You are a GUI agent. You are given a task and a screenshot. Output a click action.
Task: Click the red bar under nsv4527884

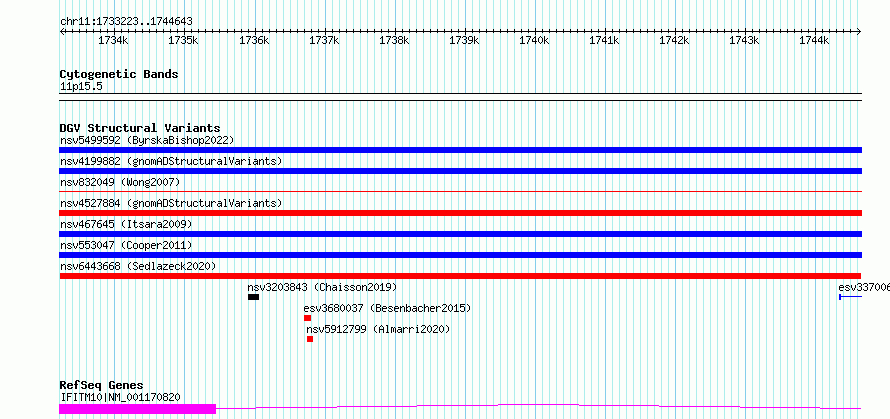point(460,213)
